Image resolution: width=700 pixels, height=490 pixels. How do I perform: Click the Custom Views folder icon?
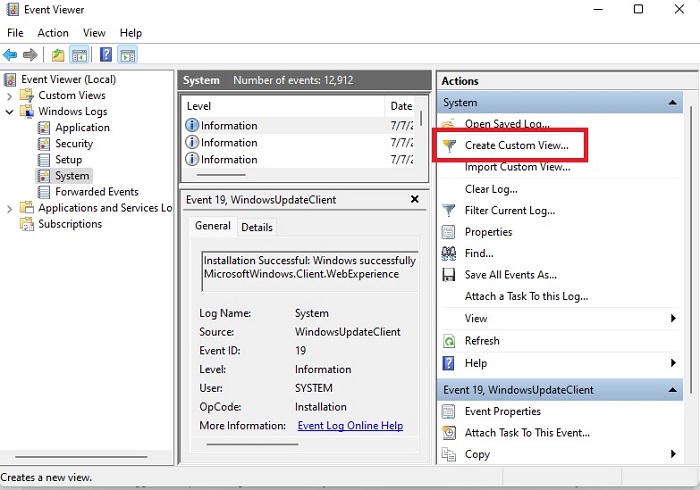click(x=27, y=95)
